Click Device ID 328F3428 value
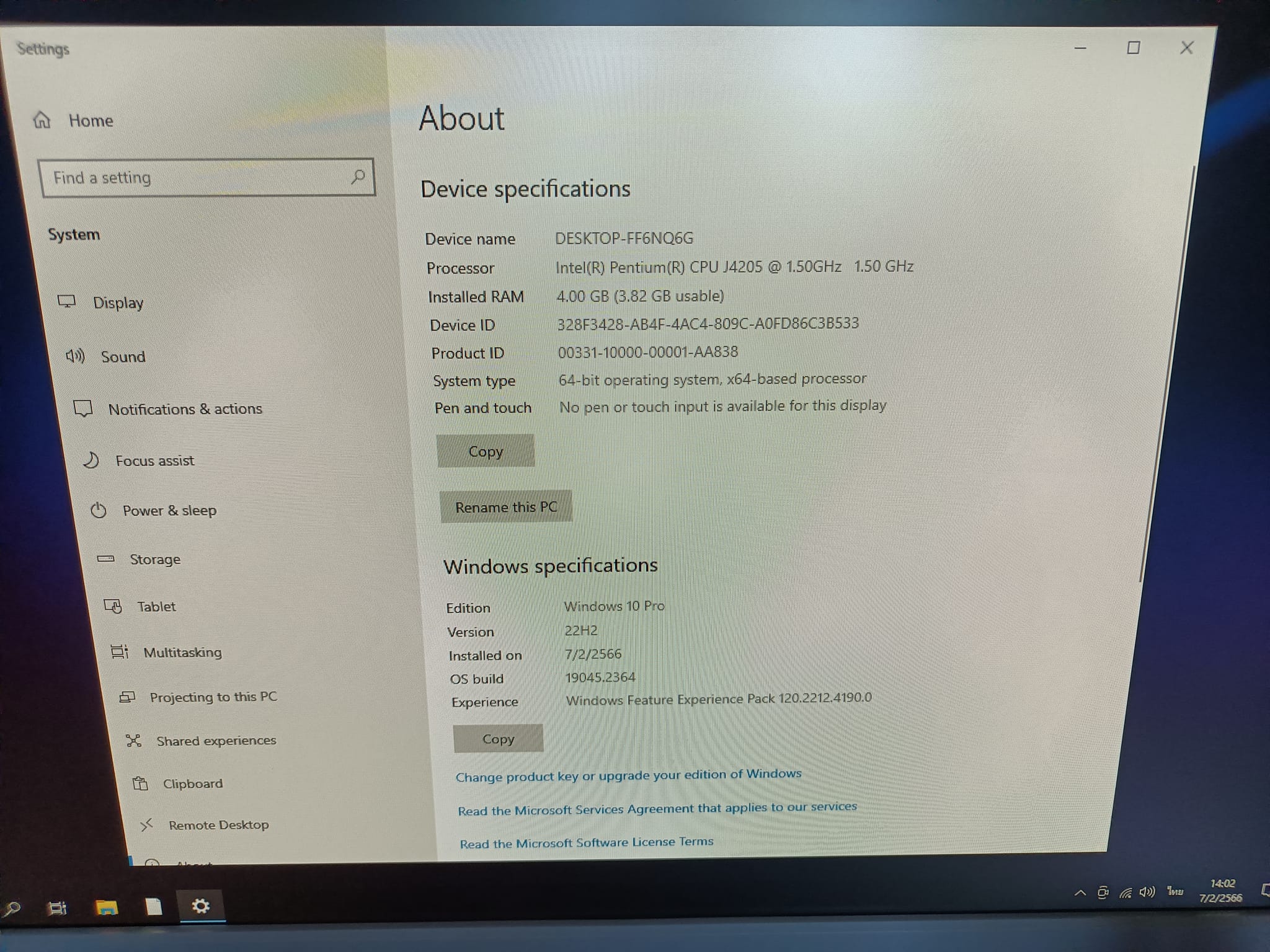Image resolution: width=1270 pixels, height=952 pixels. point(708,324)
